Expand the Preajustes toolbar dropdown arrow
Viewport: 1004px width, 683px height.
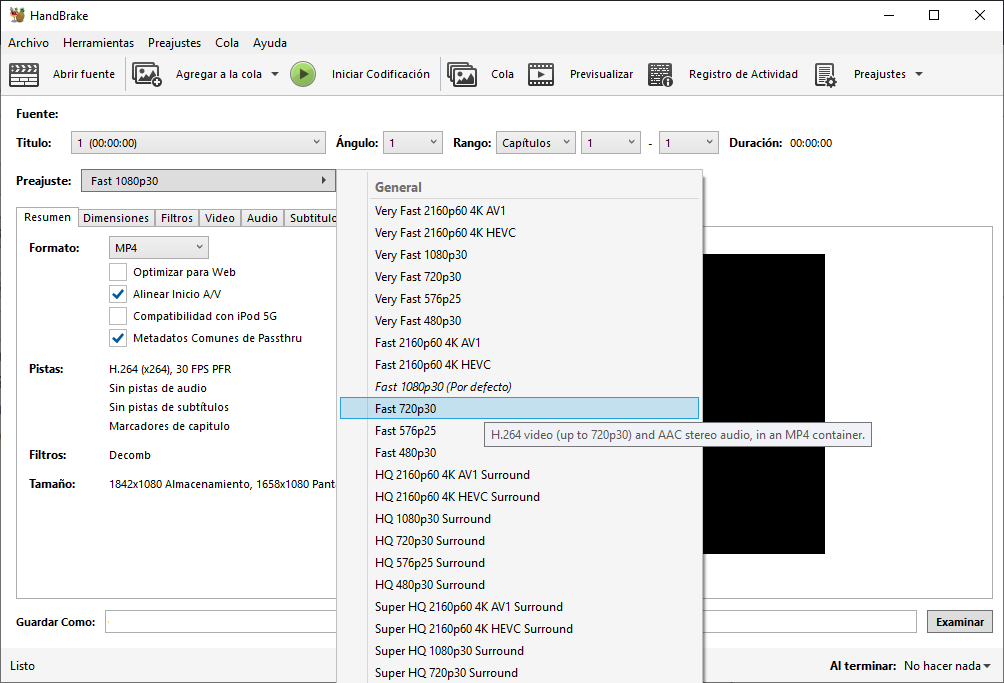(x=919, y=74)
